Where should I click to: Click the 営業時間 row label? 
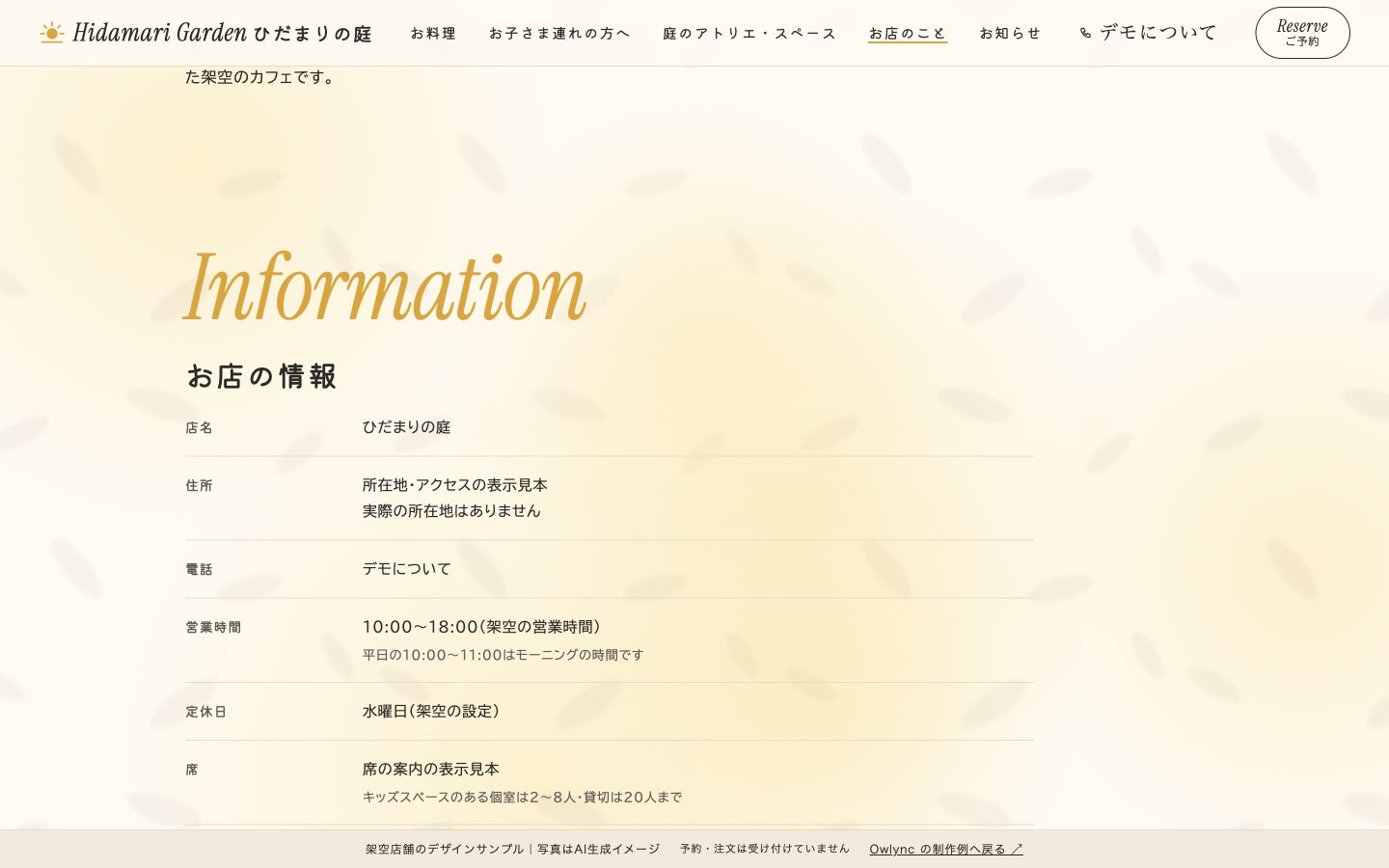(214, 628)
